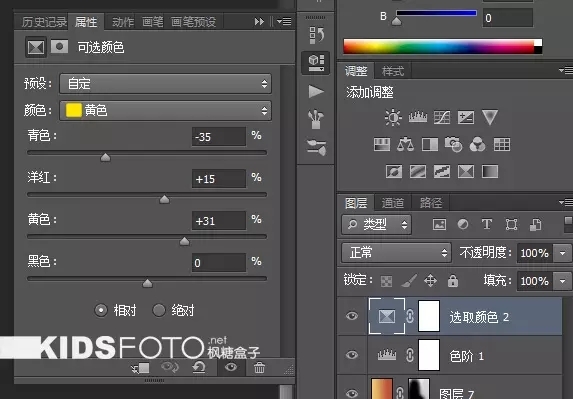The image size is (573, 399).
Task: Add a Posterize adjustment layer
Action: tap(418, 171)
